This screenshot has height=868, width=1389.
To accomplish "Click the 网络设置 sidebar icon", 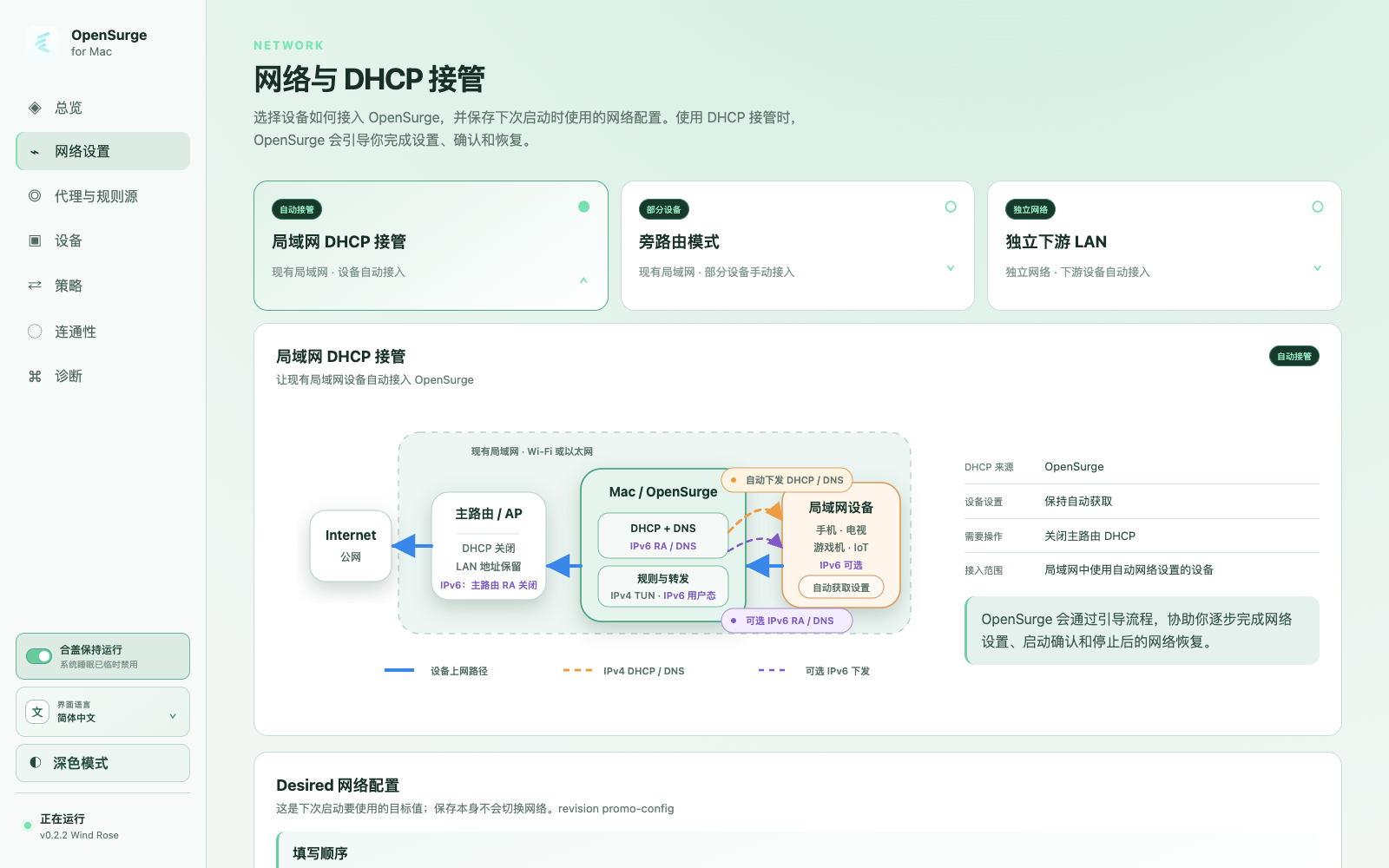I will click(x=35, y=152).
